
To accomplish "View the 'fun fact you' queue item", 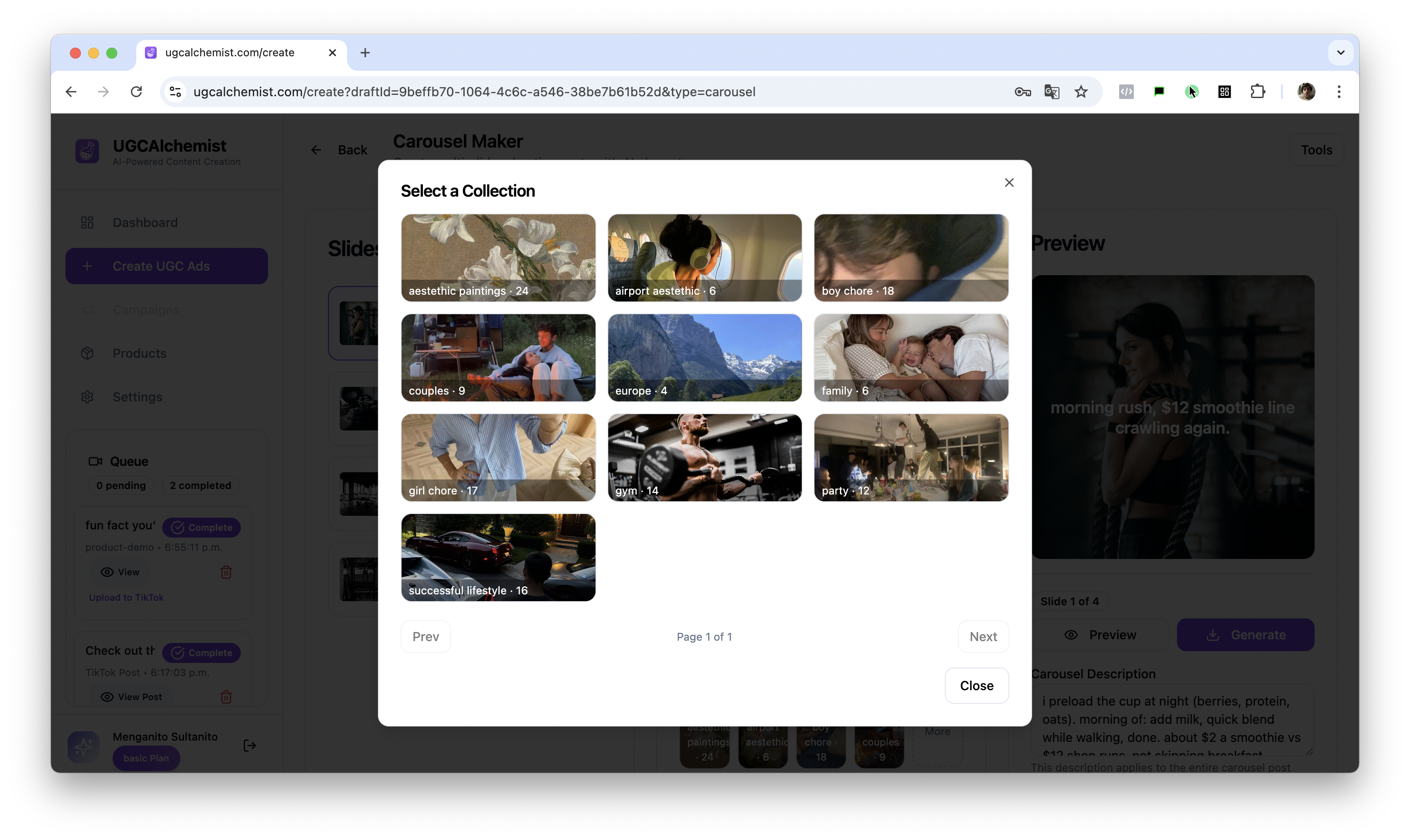I will [x=119, y=572].
